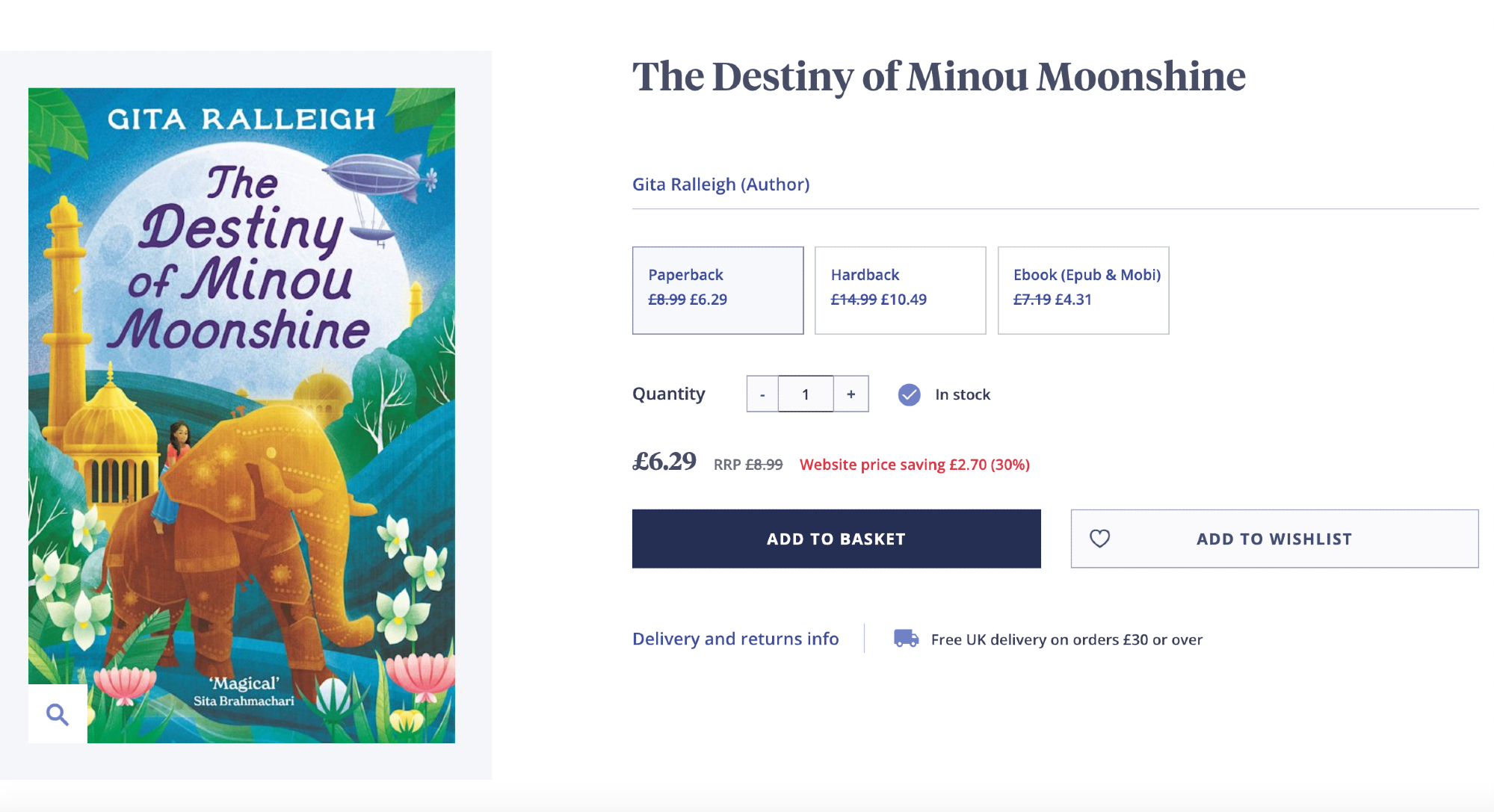Open the Gita Ralleigh (Author) link

click(x=720, y=185)
